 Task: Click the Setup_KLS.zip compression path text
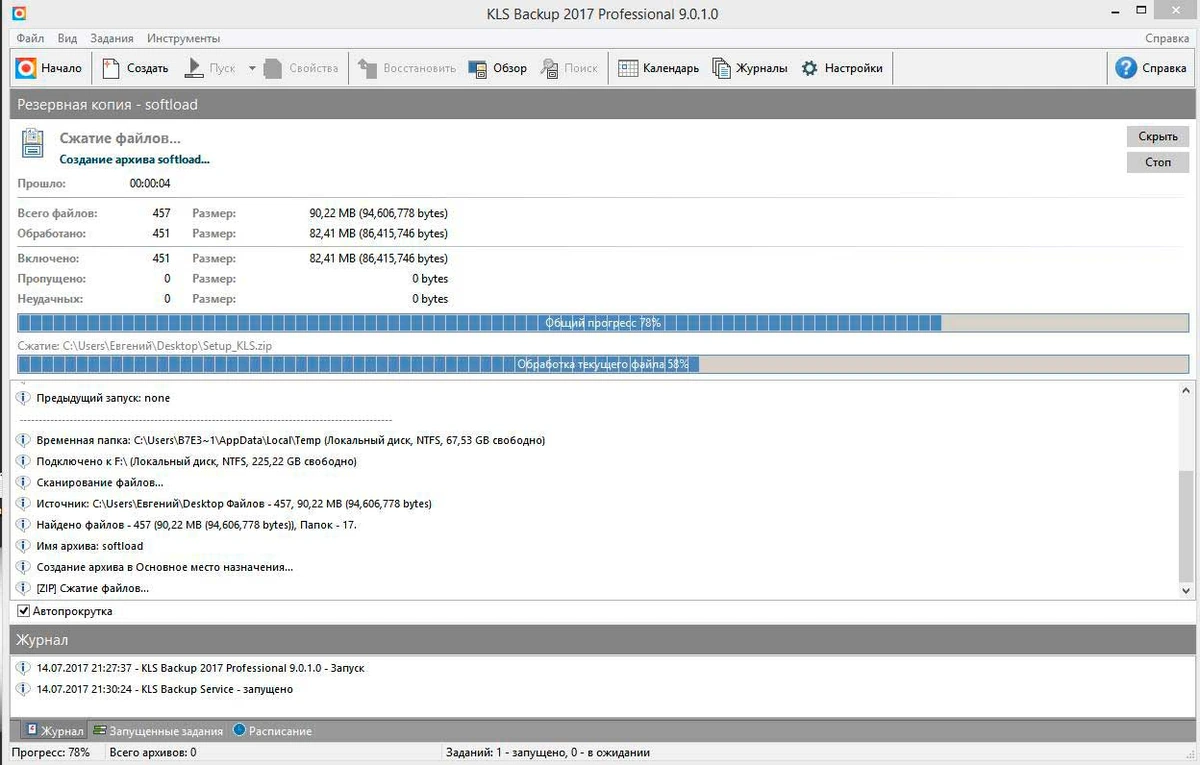point(145,346)
